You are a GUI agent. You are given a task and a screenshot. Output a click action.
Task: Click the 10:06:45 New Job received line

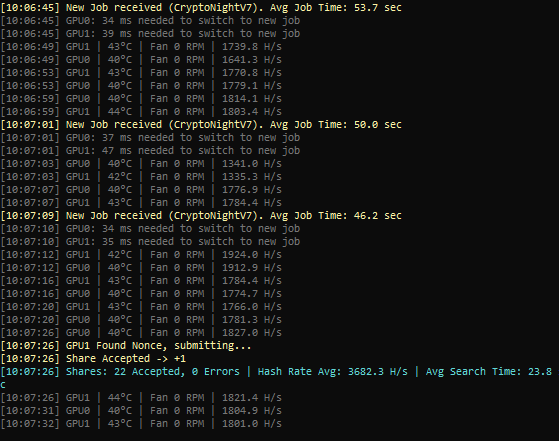201,7
